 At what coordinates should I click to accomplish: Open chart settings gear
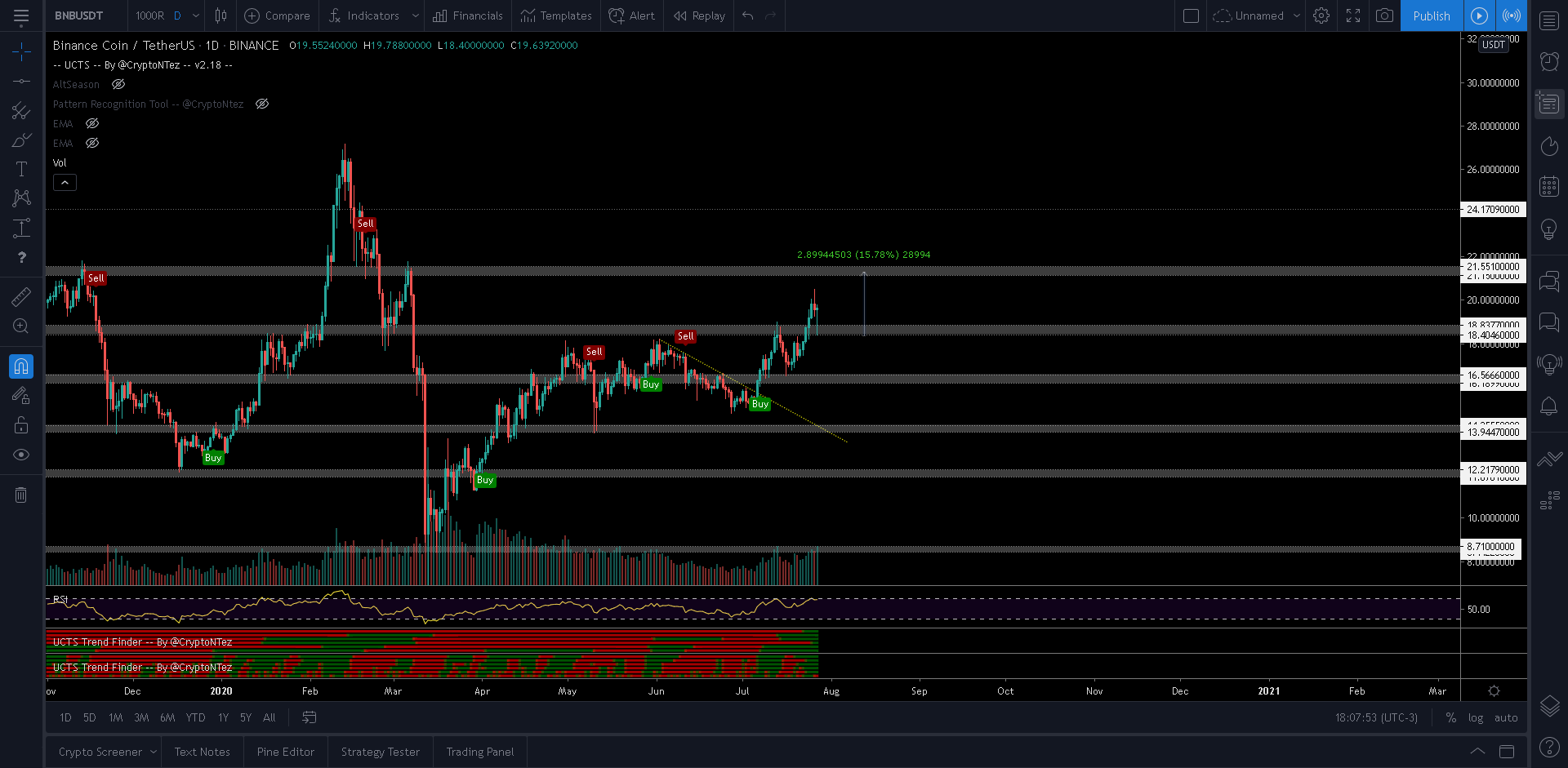click(1321, 16)
